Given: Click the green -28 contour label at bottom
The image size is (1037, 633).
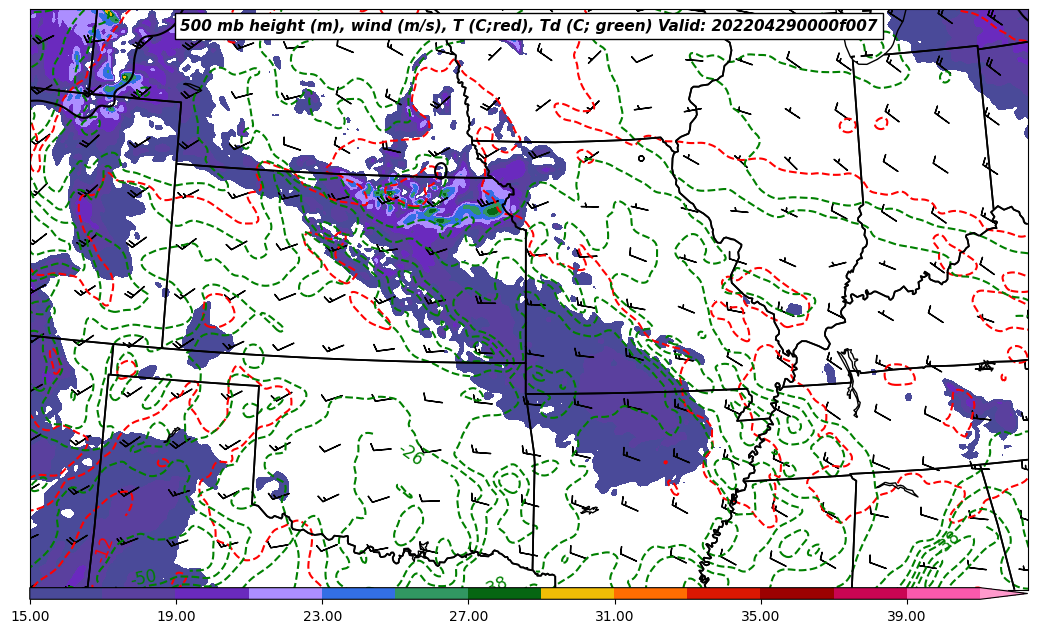Looking at the screenshot, I should point(495,583).
